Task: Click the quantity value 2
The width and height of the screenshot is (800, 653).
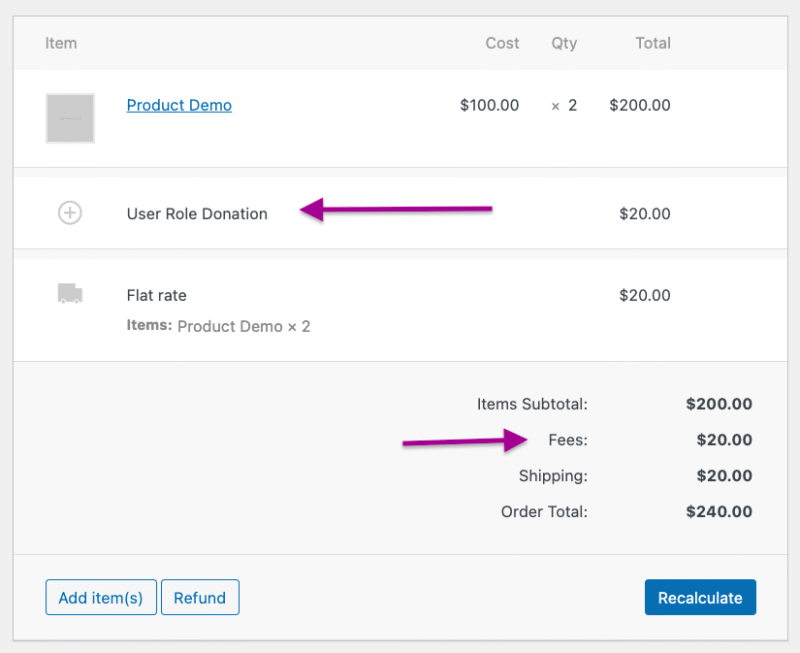Action: (x=570, y=105)
